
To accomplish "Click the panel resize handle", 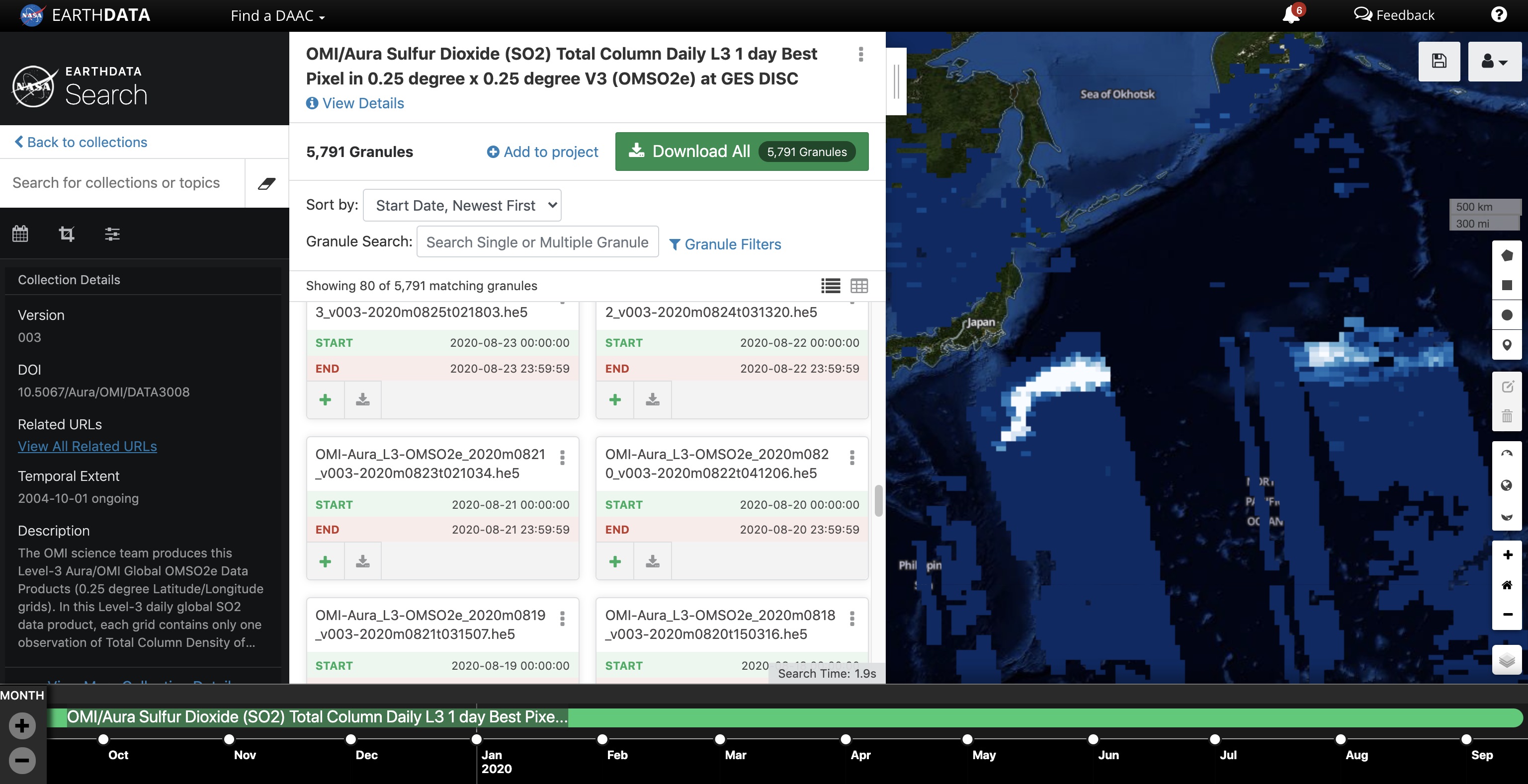I will tap(896, 81).
